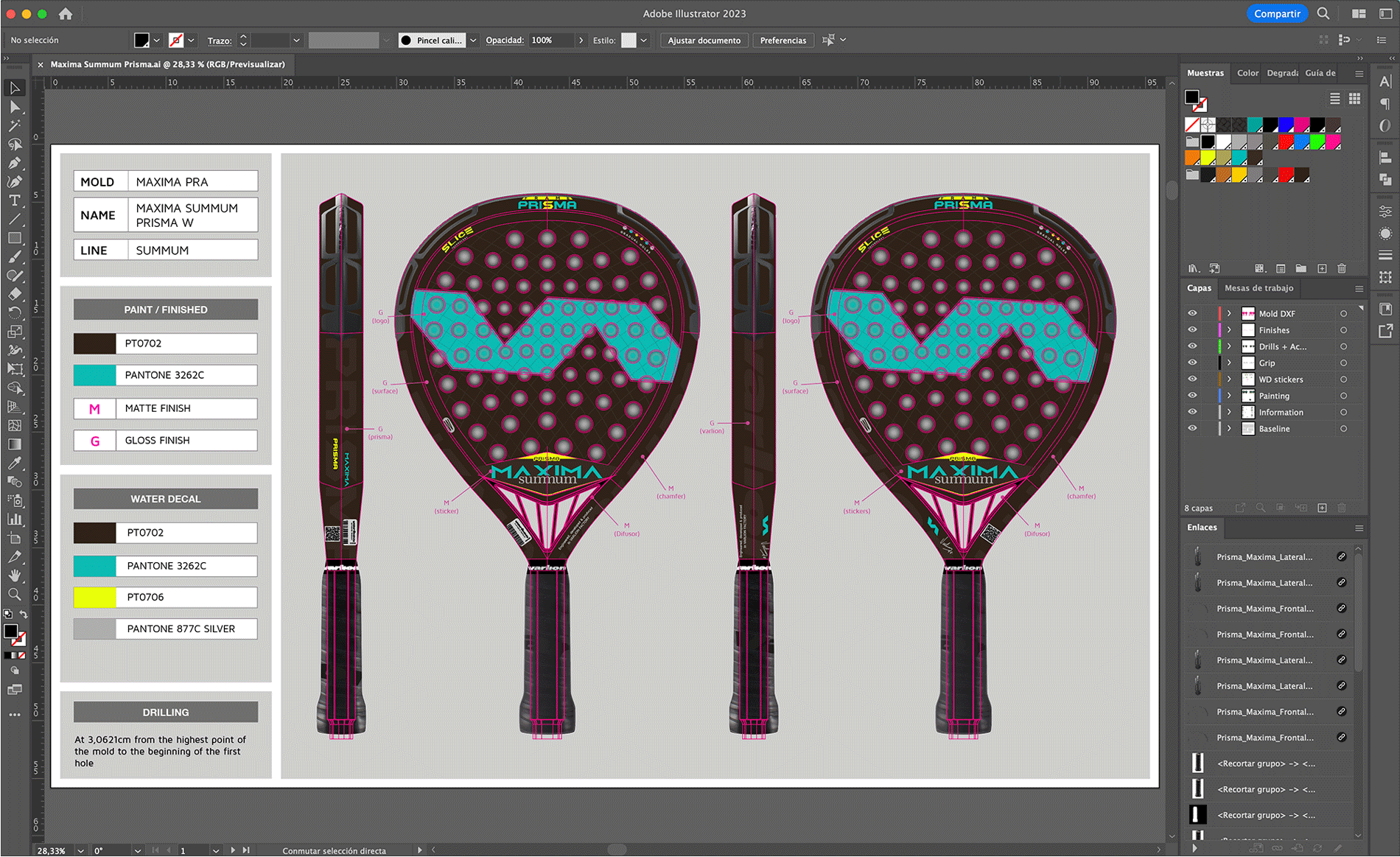Select the Enlaces panel tab
Image resolution: width=1400 pixels, height=857 pixels.
pos(1202,528)
